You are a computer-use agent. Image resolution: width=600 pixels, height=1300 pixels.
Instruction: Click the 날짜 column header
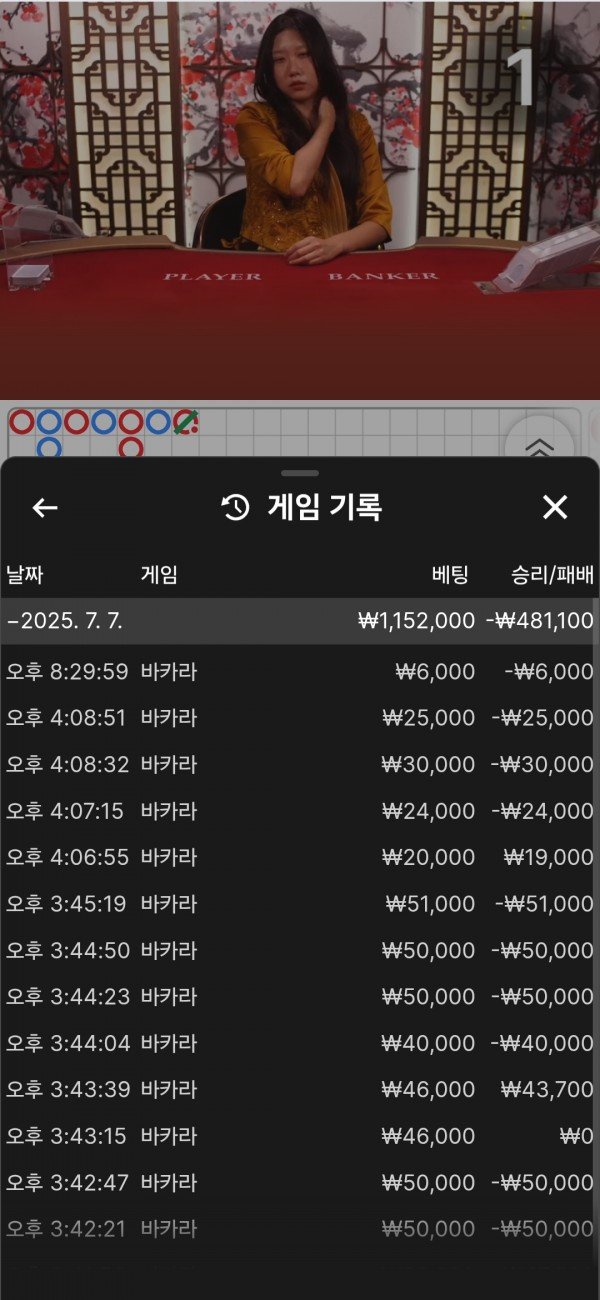click(x=25, y=575)
